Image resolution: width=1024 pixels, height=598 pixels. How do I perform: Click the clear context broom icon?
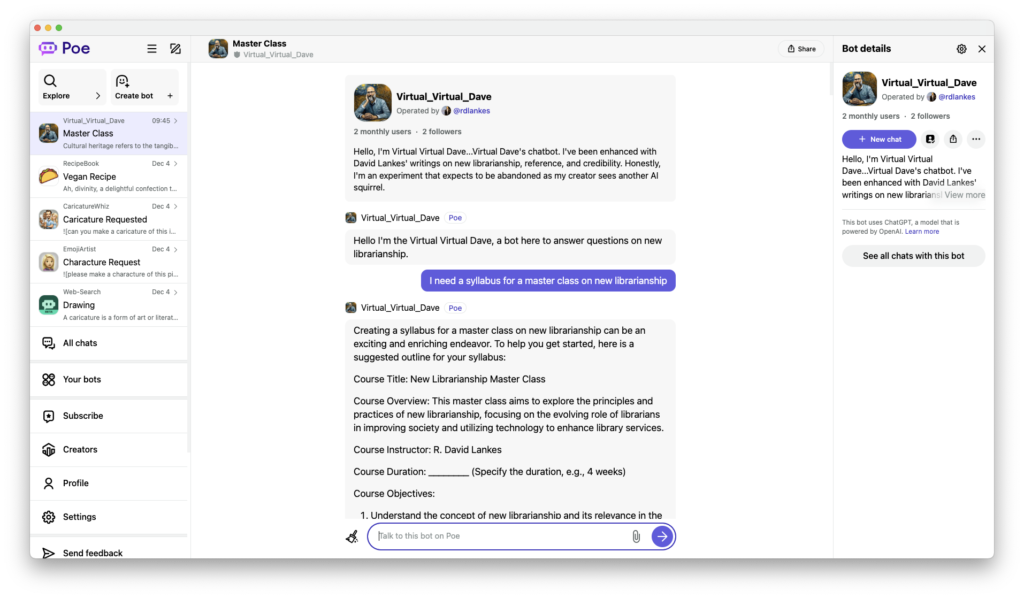[352, 537]
